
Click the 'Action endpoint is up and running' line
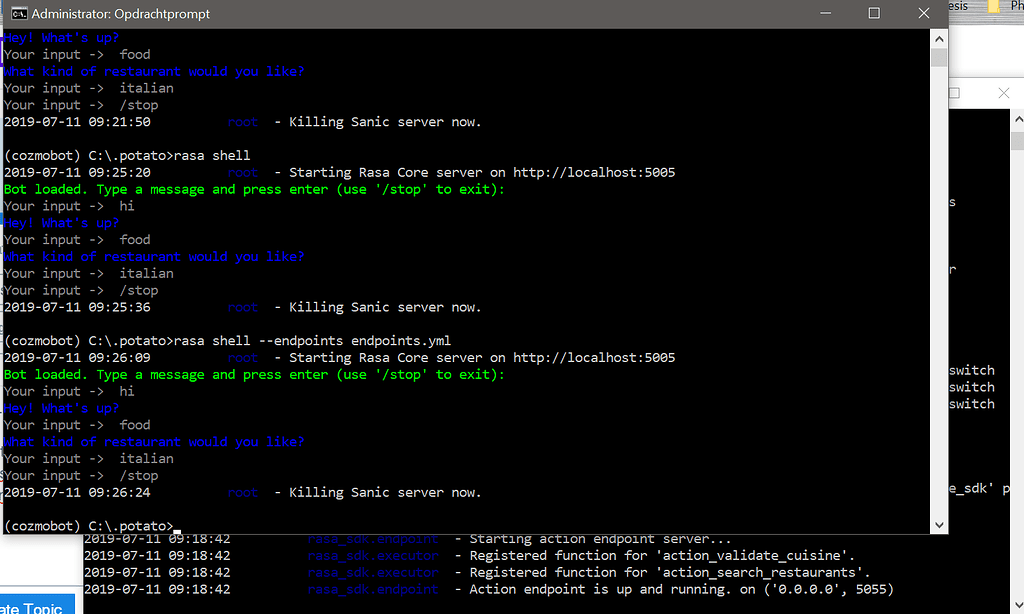pos(680,590)
